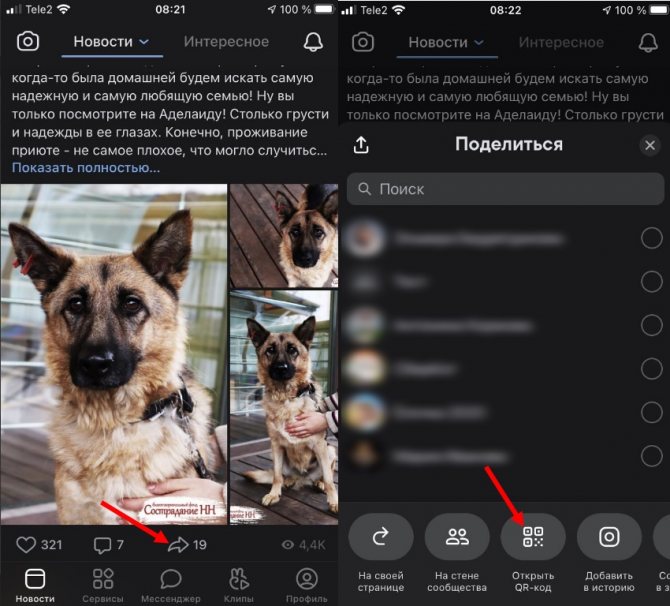The width and height of the screenshot is (670, 606).
Task: Open bottom-right sitting dog photo
Action: (x=284, y=407)
